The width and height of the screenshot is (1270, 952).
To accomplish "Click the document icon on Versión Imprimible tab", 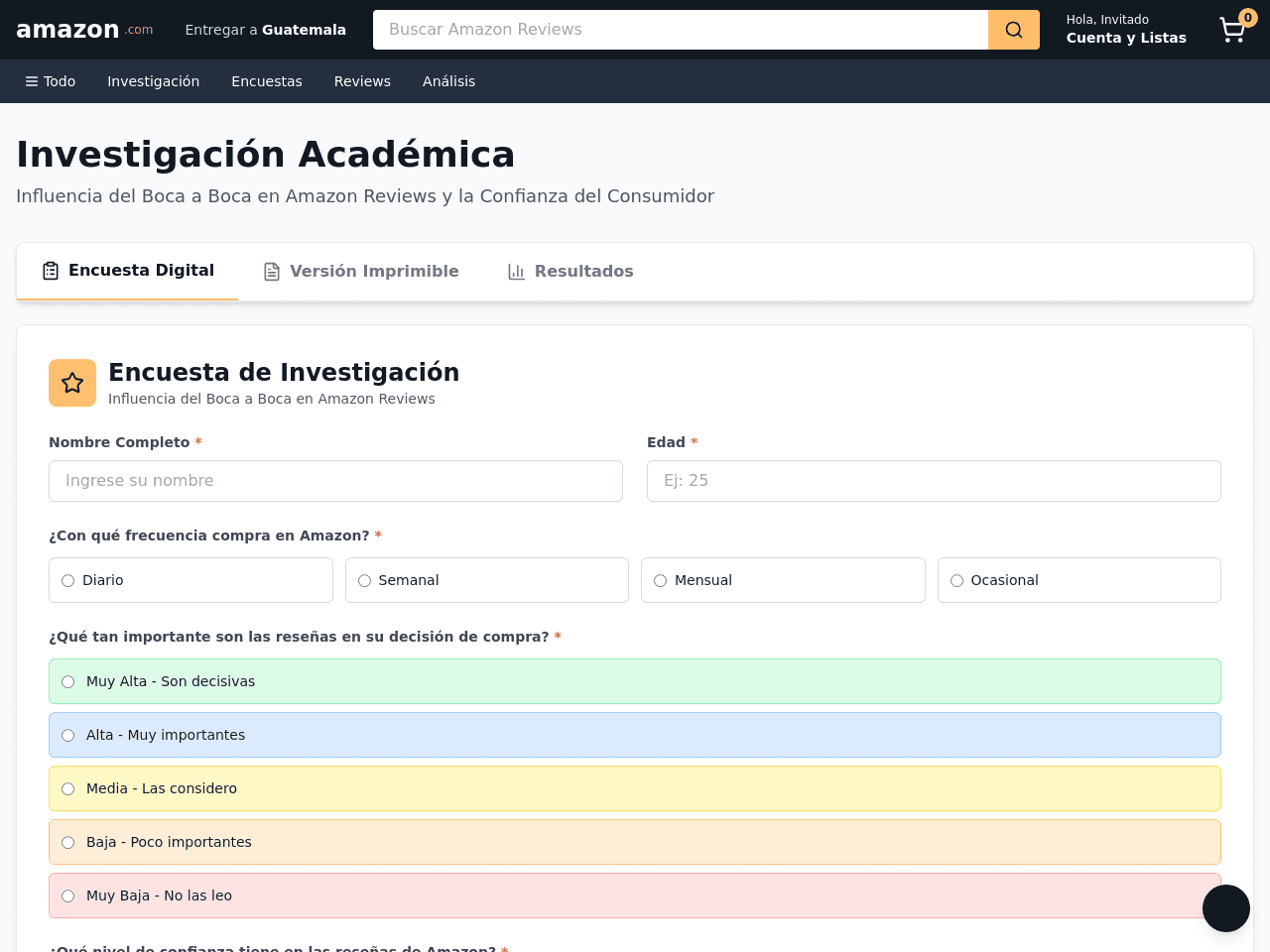I will click(272, 272).
